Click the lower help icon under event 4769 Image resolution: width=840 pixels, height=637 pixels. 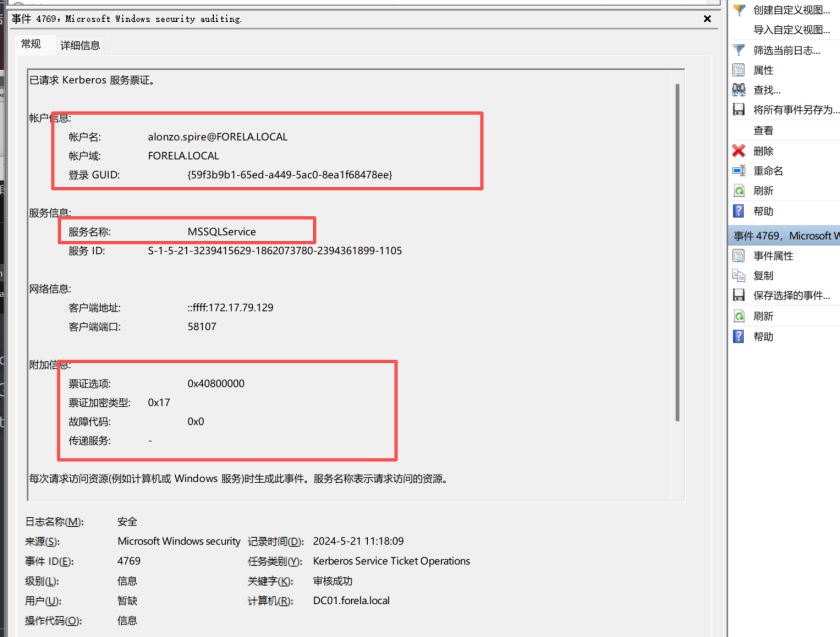coord(739,336)
